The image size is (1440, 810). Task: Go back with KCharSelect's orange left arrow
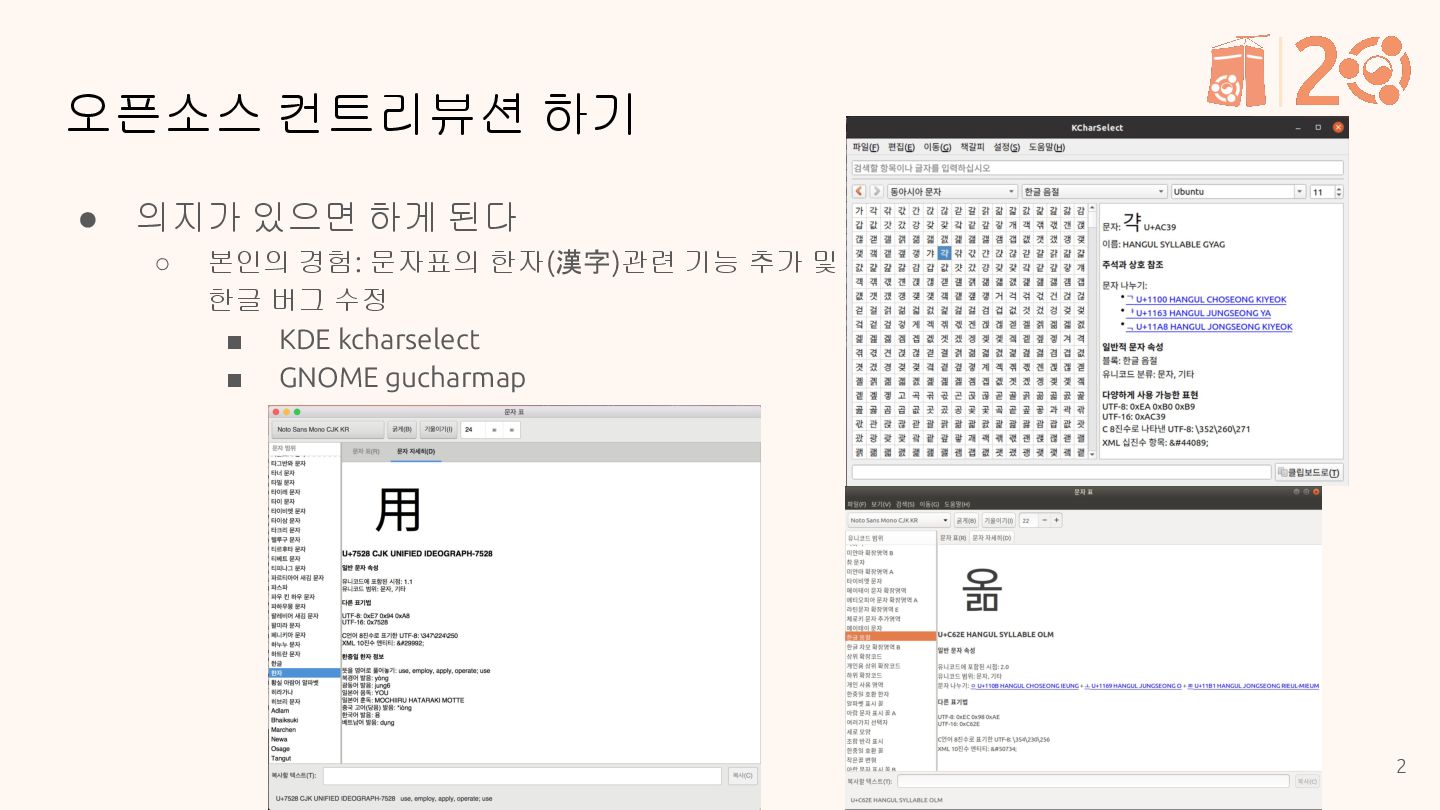pos(859,191)
